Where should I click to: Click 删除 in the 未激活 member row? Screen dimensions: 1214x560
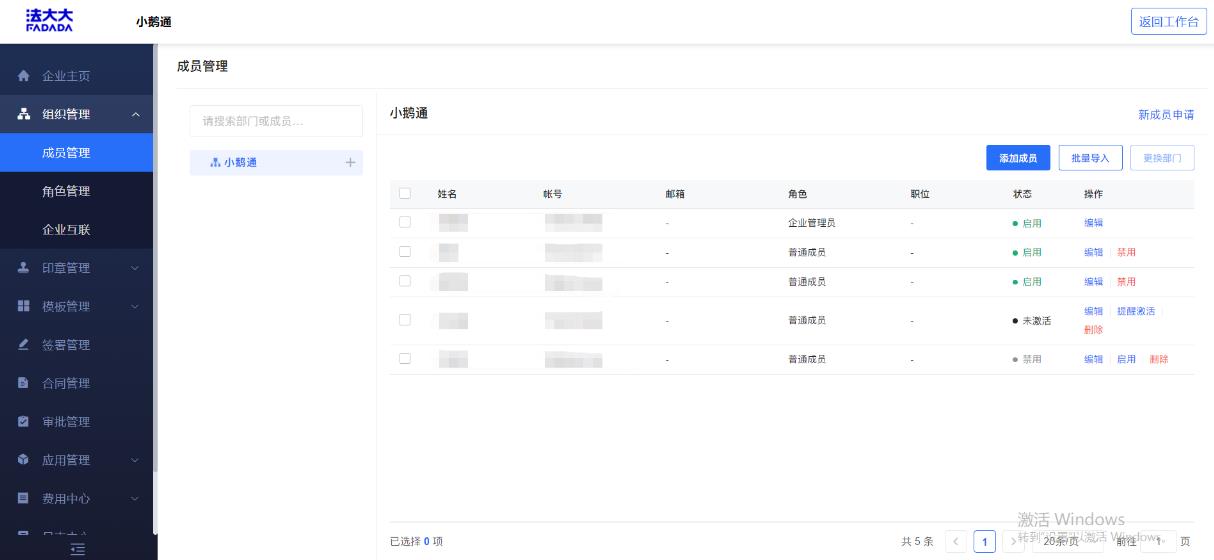(x=1094, y=330)
